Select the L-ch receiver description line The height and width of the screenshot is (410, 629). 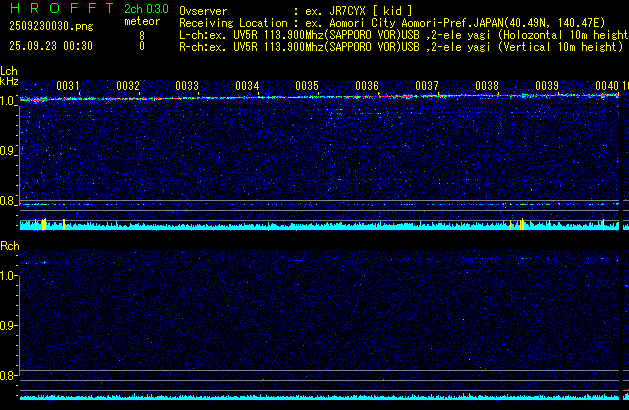pyautogui.click(x=400, y=34)
